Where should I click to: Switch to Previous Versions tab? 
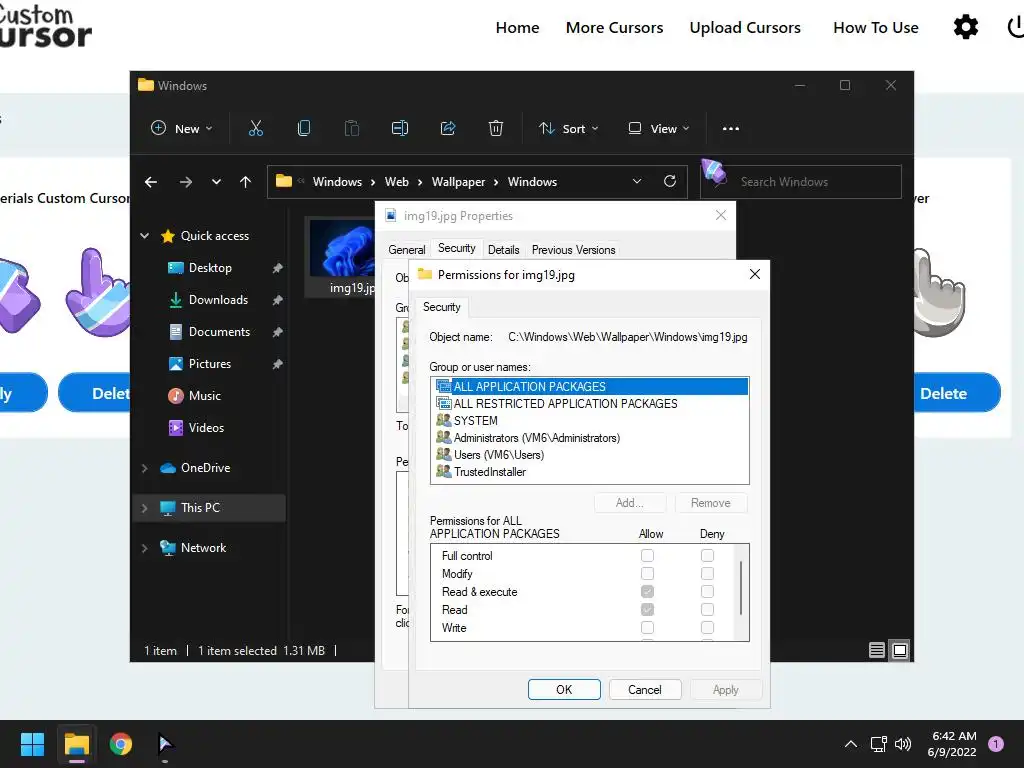pos(573,250)
